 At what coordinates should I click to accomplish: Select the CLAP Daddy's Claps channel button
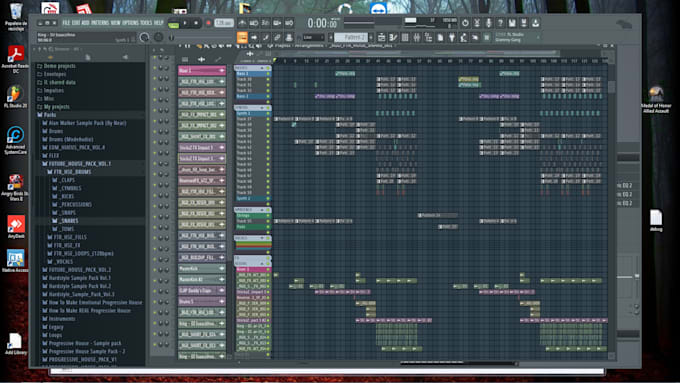[202, 291]
